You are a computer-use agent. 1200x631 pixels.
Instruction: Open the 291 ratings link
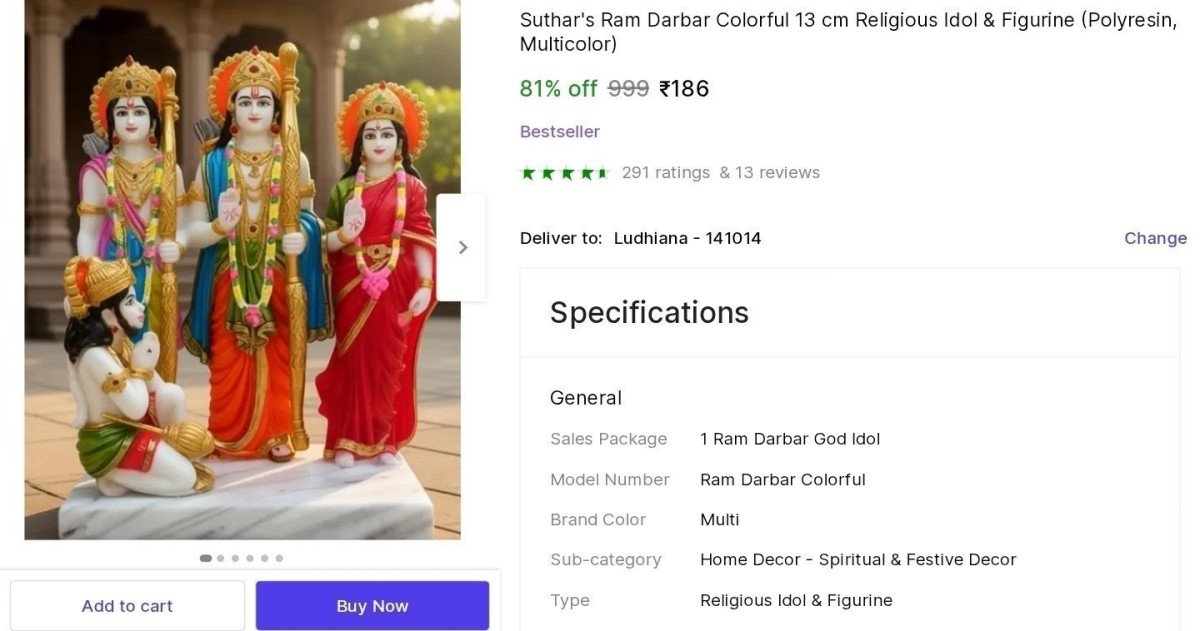point(665,173)
